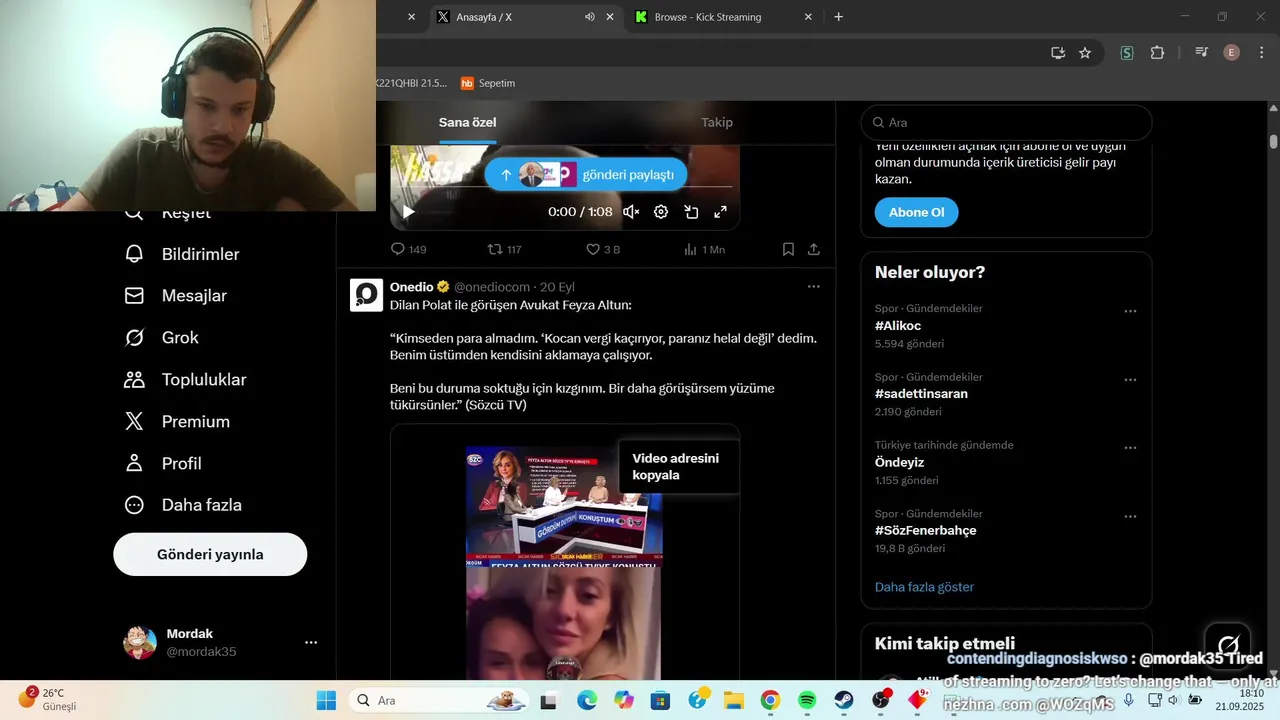This screenshot has height=720, width=1280.
Task: Open the 'Öndeyiz' trending topic
Action: pyautogui.click(x=899, y=463)
